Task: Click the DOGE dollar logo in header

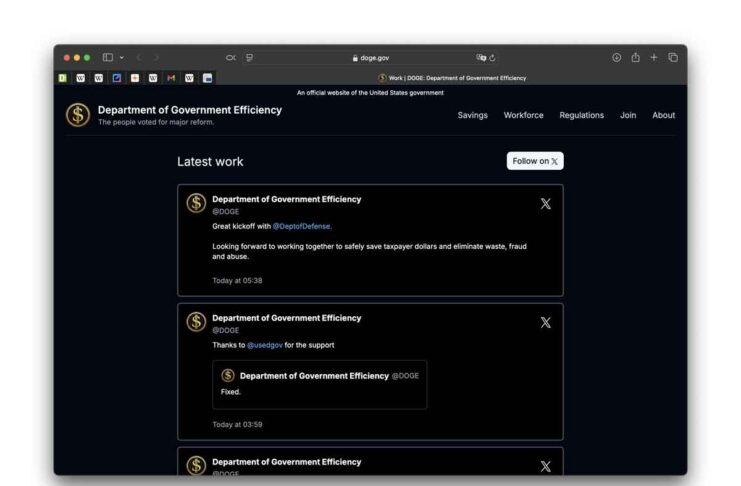Action: pyautogui.click(x=78, y=115)
